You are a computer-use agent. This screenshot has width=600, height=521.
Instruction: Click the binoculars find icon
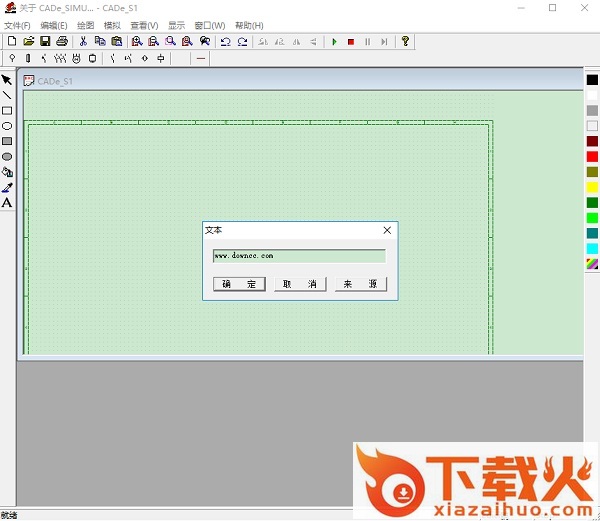click(205, 41)
